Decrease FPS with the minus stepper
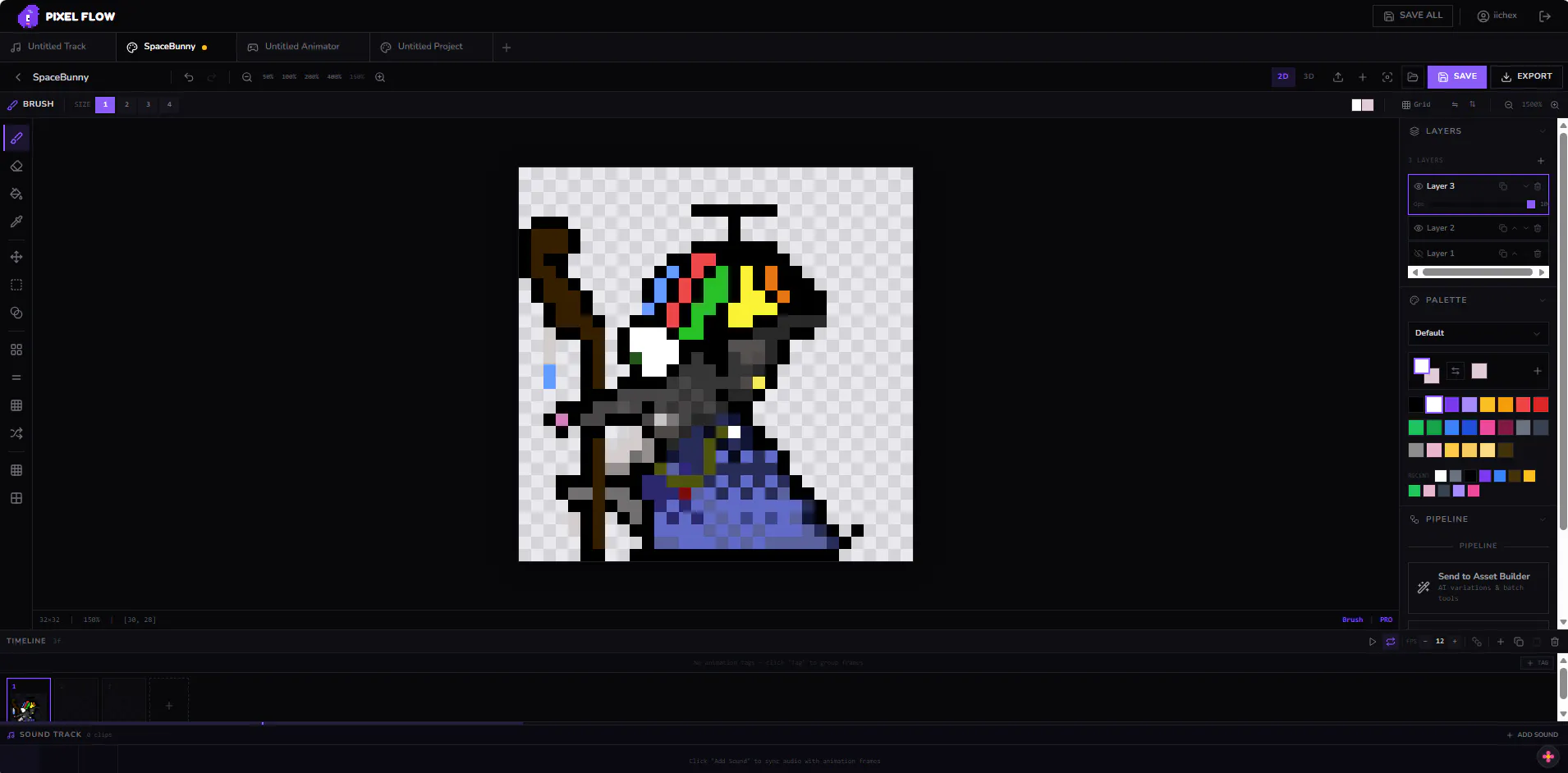The height and width of the screenshot is (773, 1568). point(1426,642)
